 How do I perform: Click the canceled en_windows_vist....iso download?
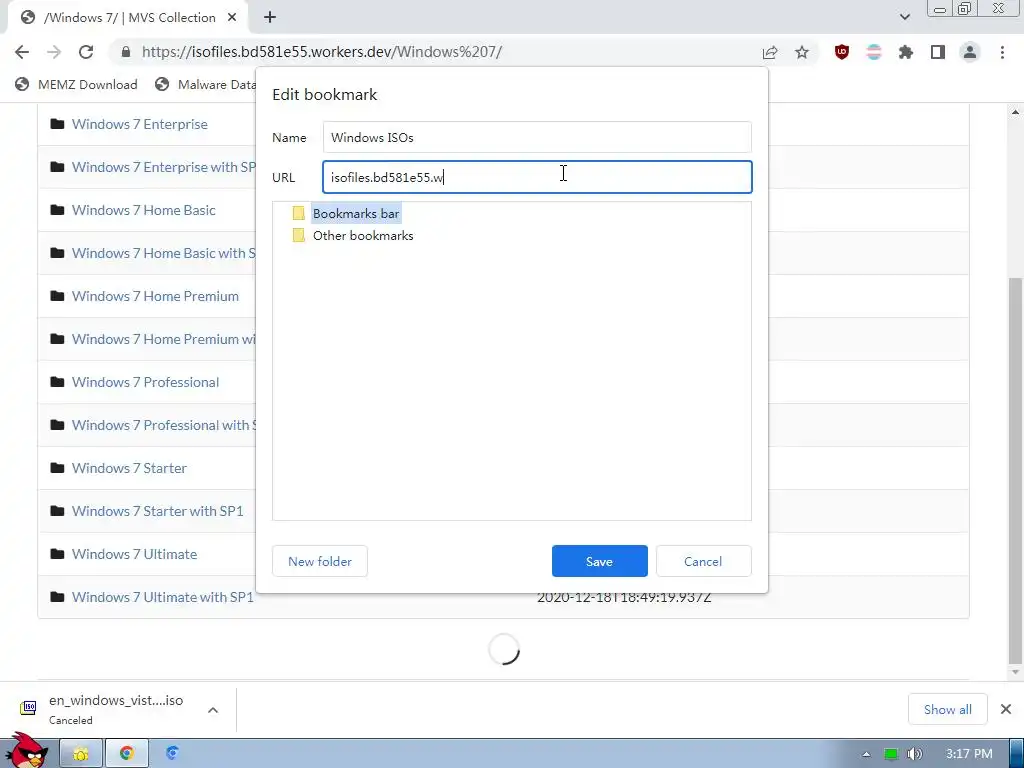coord(116,709)
